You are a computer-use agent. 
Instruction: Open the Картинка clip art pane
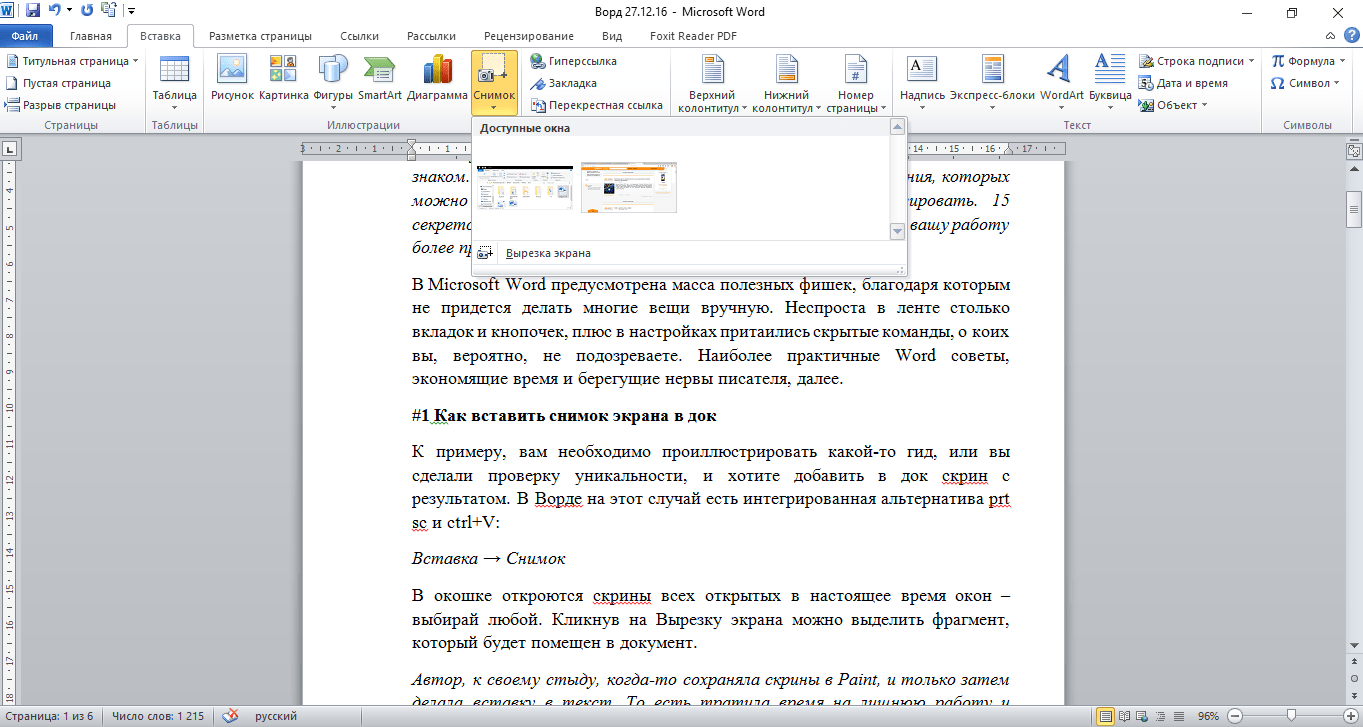tap(283, 80)
